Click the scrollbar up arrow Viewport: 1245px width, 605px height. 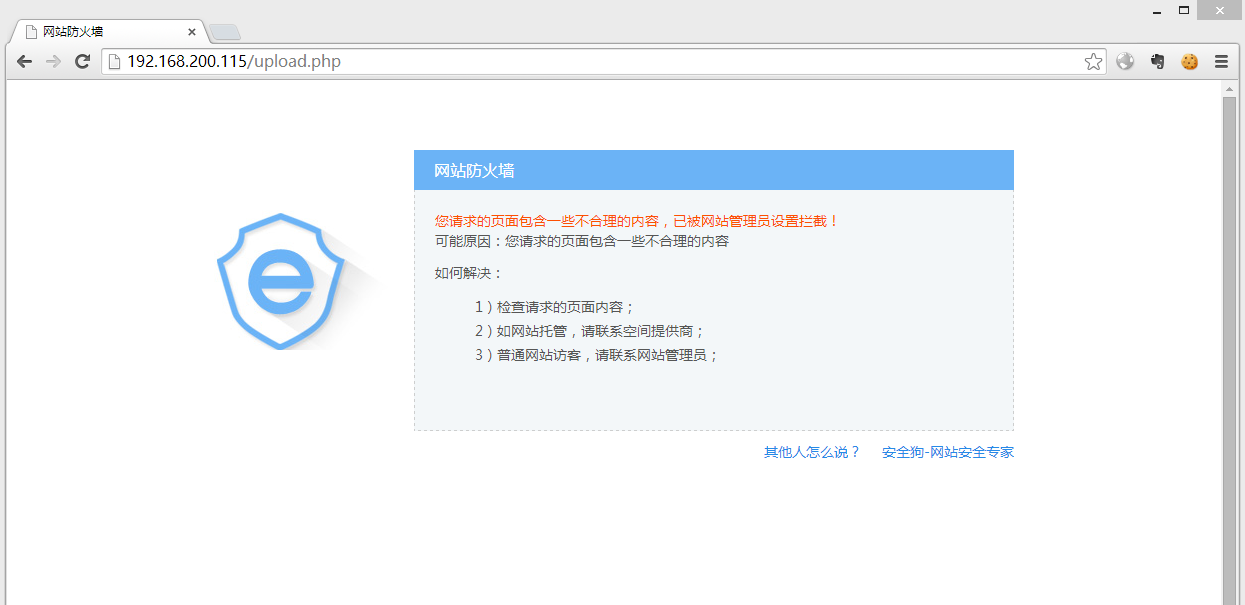1230,89
